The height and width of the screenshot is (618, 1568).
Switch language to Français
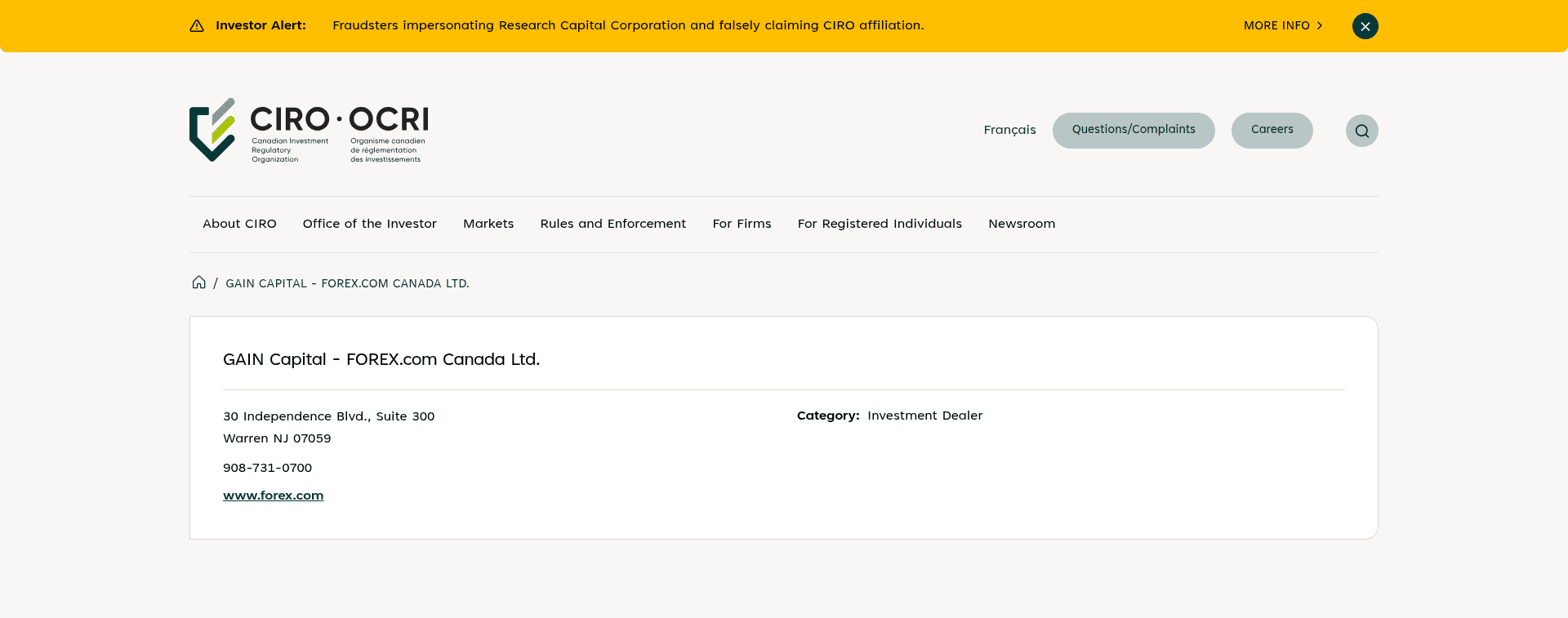click(1009, 130)
